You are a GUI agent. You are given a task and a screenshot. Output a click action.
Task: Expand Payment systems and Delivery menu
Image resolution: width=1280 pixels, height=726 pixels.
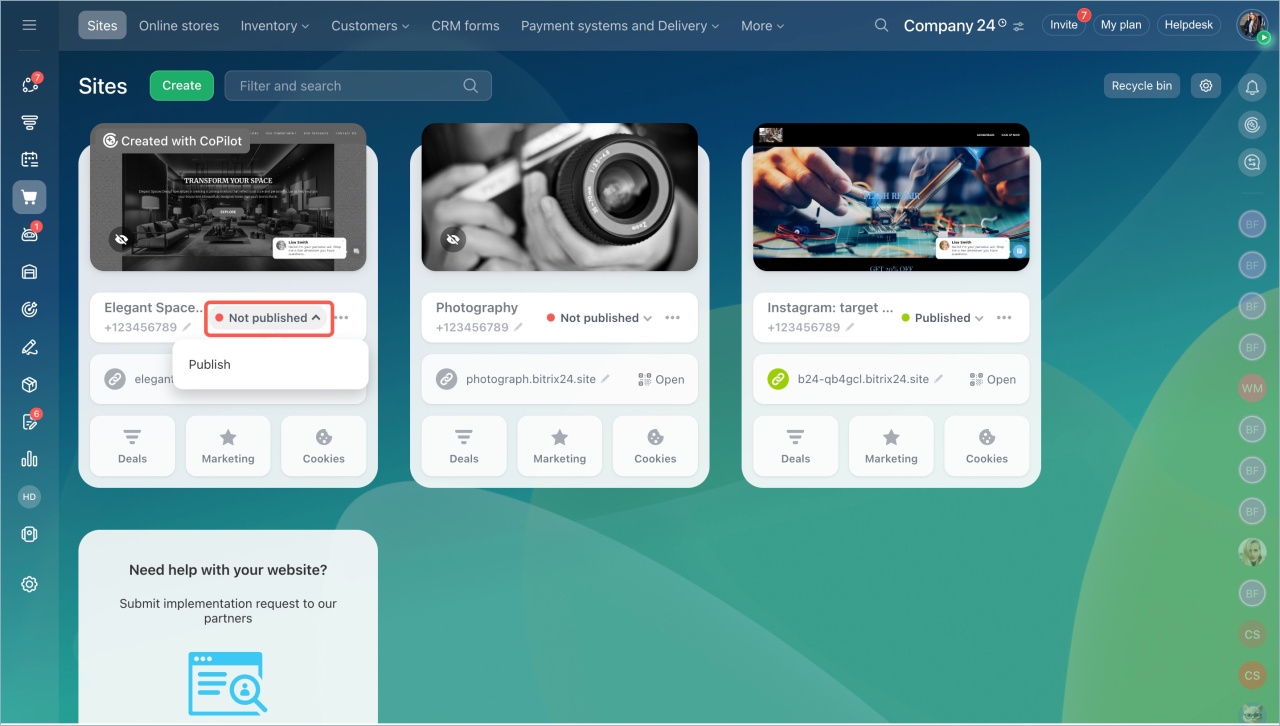620,26
